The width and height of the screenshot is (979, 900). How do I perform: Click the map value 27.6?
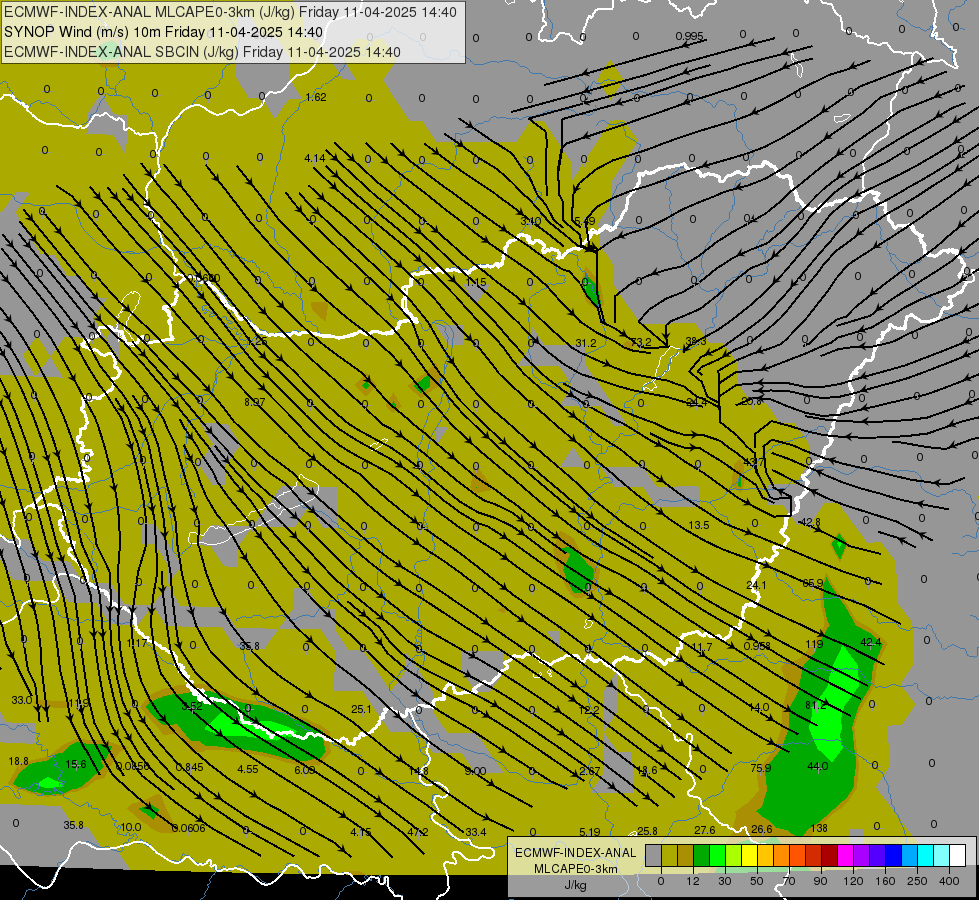704,830
